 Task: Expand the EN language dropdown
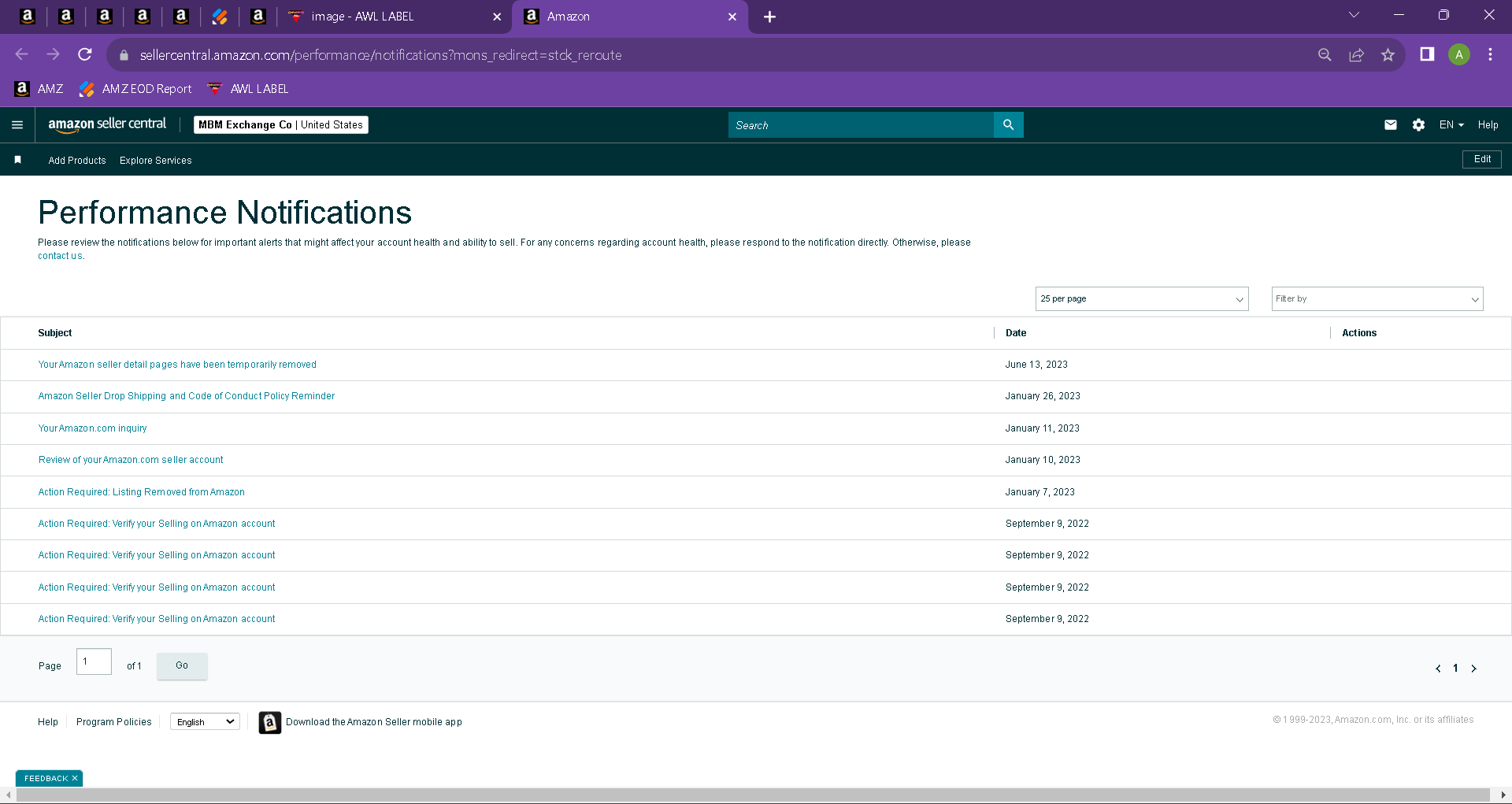1451,124
